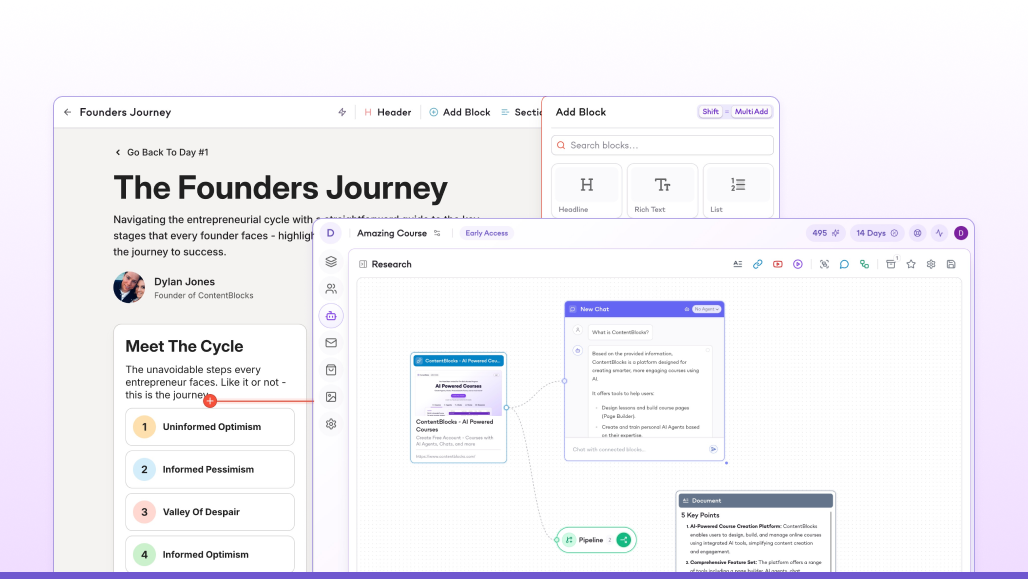Add a YouTube block from Research toolbar
Viewport: 1028px width, 579px height.
[778, 264]
